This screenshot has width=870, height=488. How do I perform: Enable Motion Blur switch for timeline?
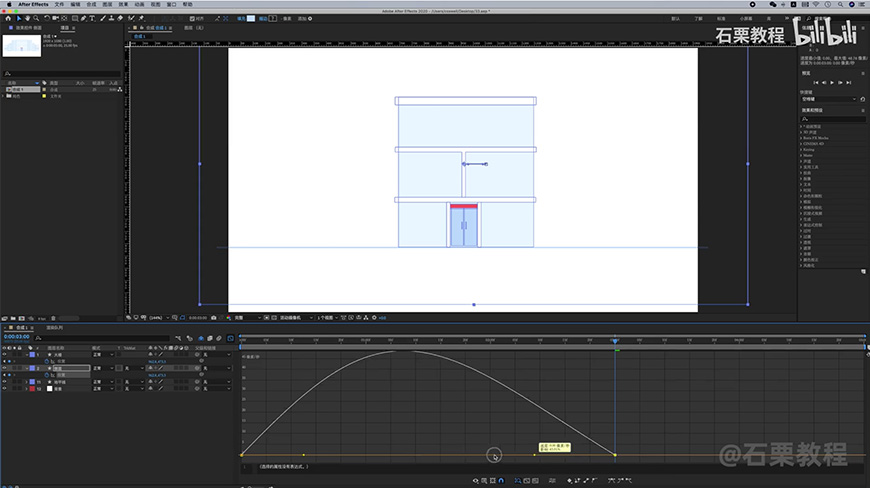[219, 338]
